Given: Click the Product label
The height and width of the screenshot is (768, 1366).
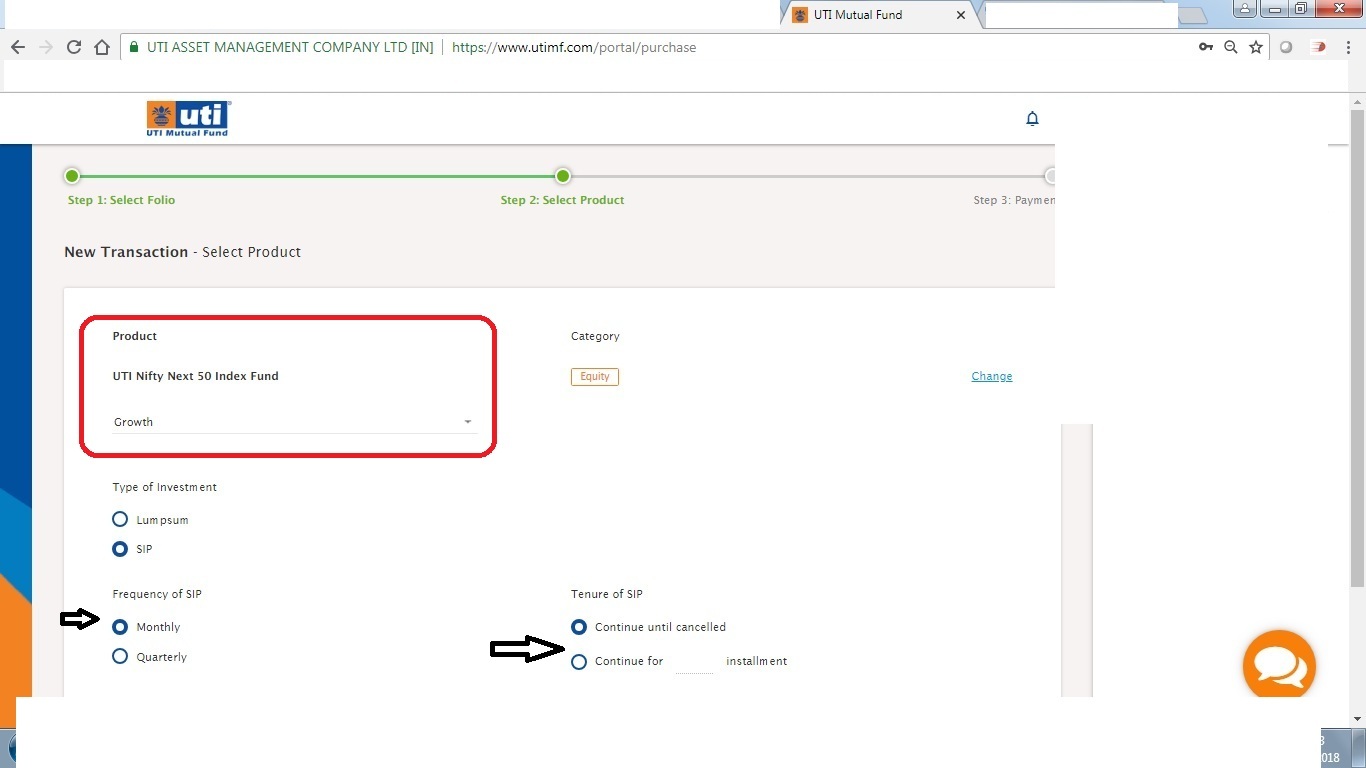Looking at the screenshot, I should pos(135,336).
